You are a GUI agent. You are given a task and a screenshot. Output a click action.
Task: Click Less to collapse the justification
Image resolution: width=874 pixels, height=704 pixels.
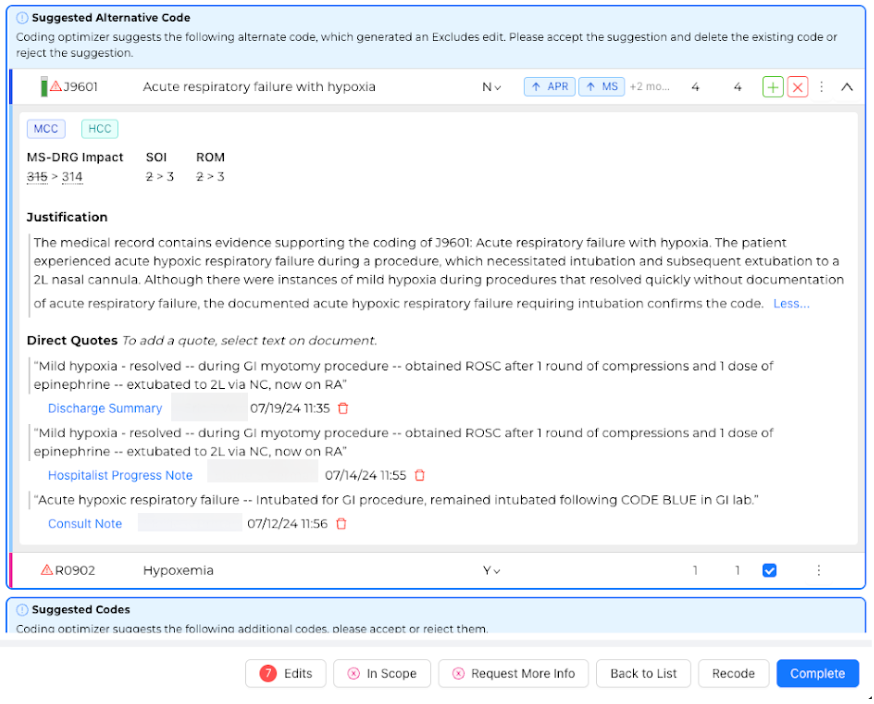[x=791, y=304]
